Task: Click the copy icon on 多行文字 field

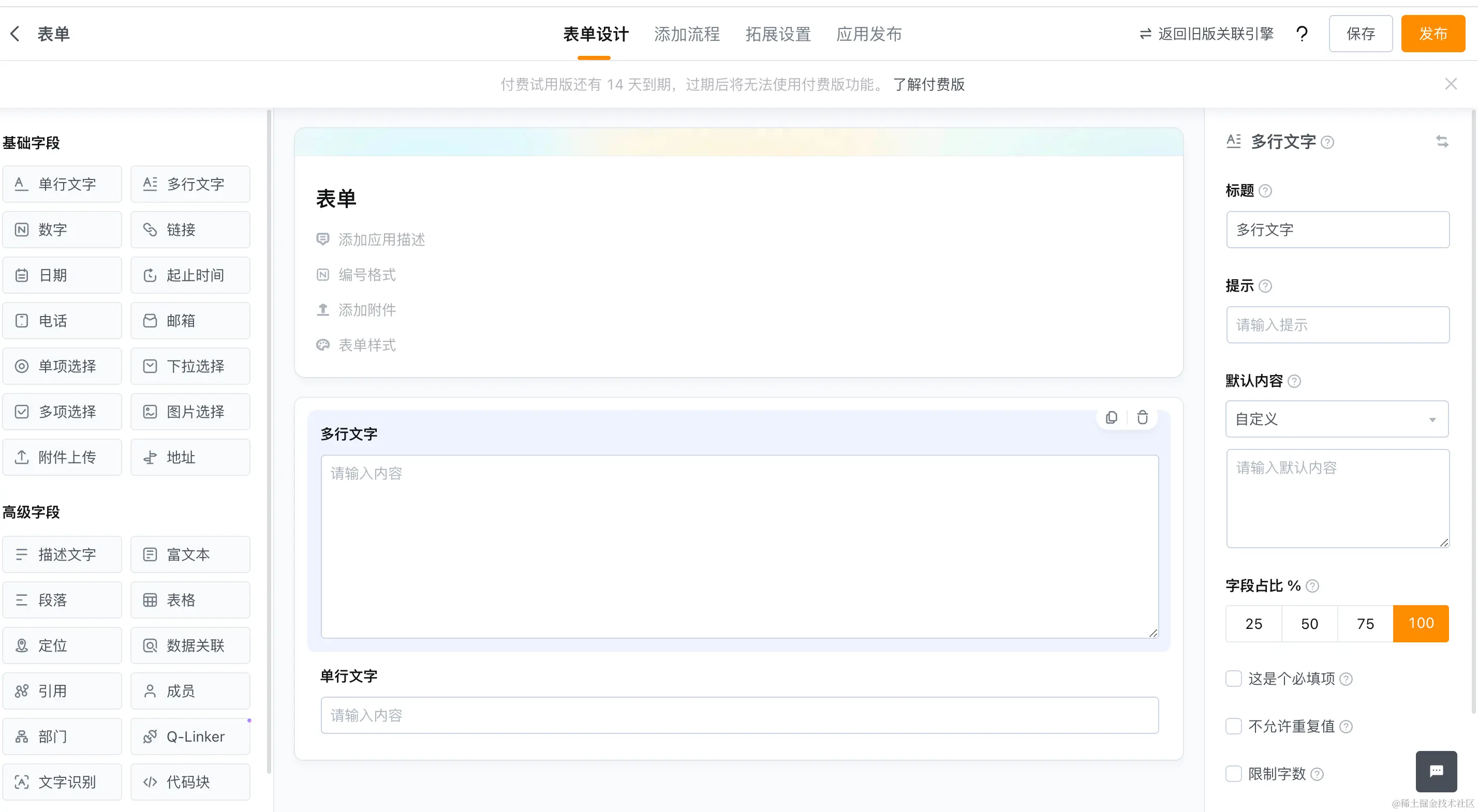Action: coord(1112,417)
